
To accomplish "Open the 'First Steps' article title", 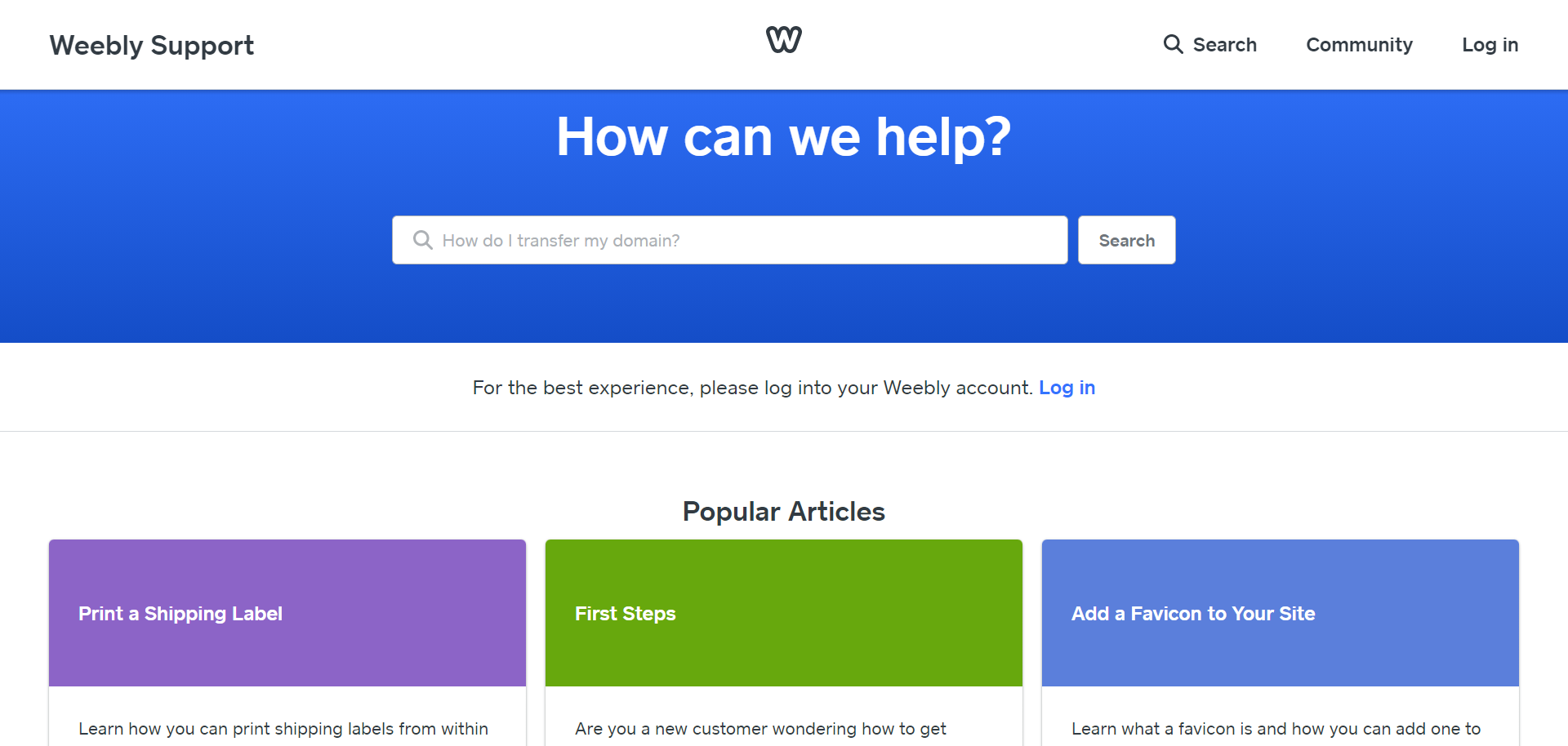I will point(626,614).
